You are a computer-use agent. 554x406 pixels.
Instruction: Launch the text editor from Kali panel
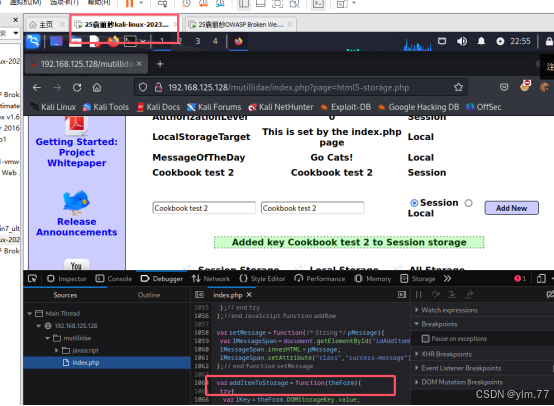tap(95, 41)
